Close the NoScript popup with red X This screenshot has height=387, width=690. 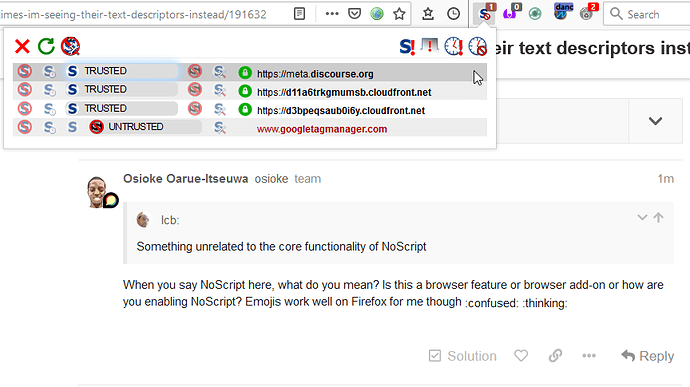tap(22, 46)
